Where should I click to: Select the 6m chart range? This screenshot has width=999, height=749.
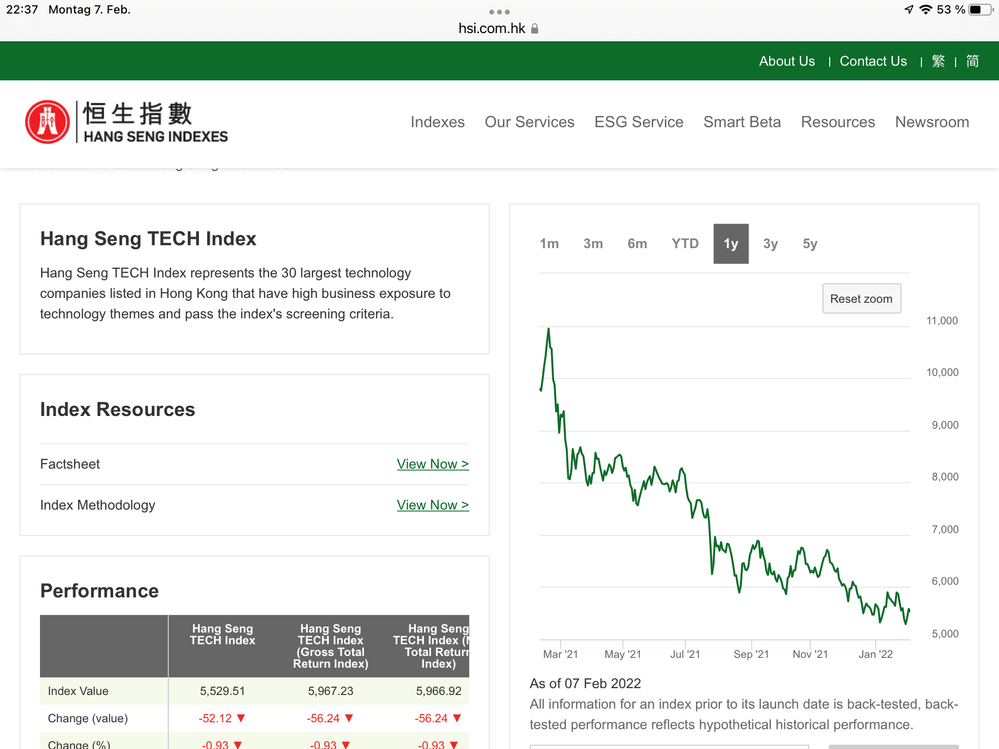[x=637, y=243]
